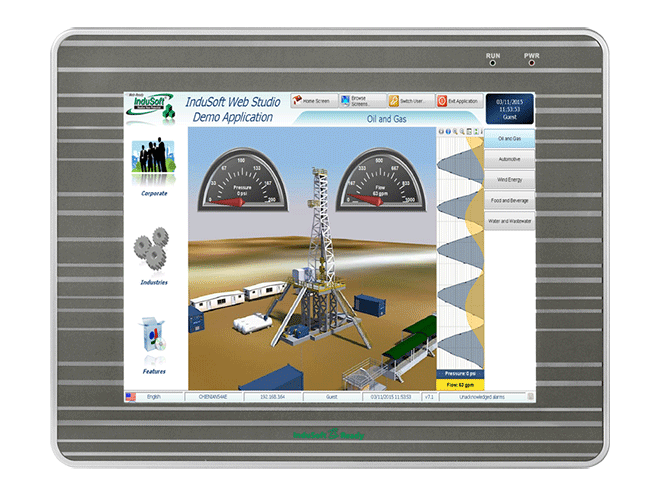Image resolution: width=661 pixels, height=496 pixels.
Task: Select the Oil and Gas industry tab
Action: [510, 139]
